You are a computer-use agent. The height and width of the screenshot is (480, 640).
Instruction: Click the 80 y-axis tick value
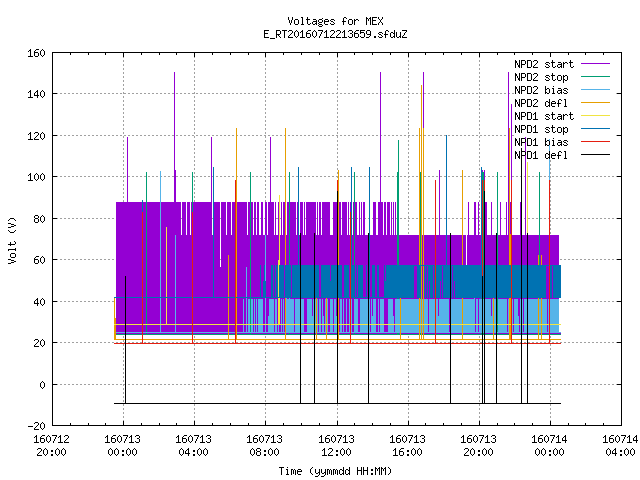[39, 219]
